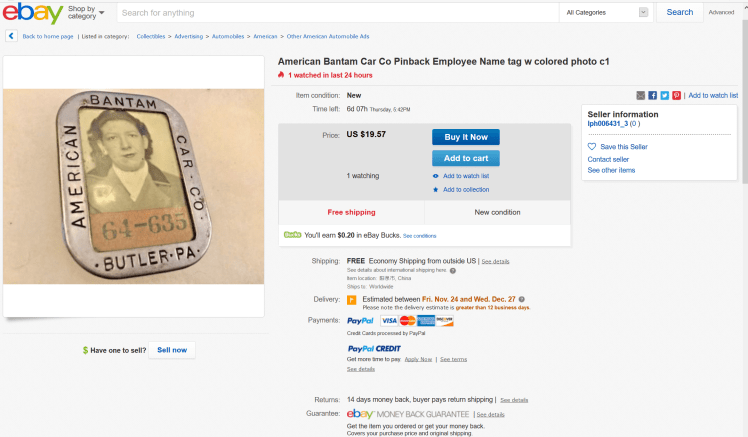Click the eye icon for watch list
748x437 pixels.
[436, 176]
